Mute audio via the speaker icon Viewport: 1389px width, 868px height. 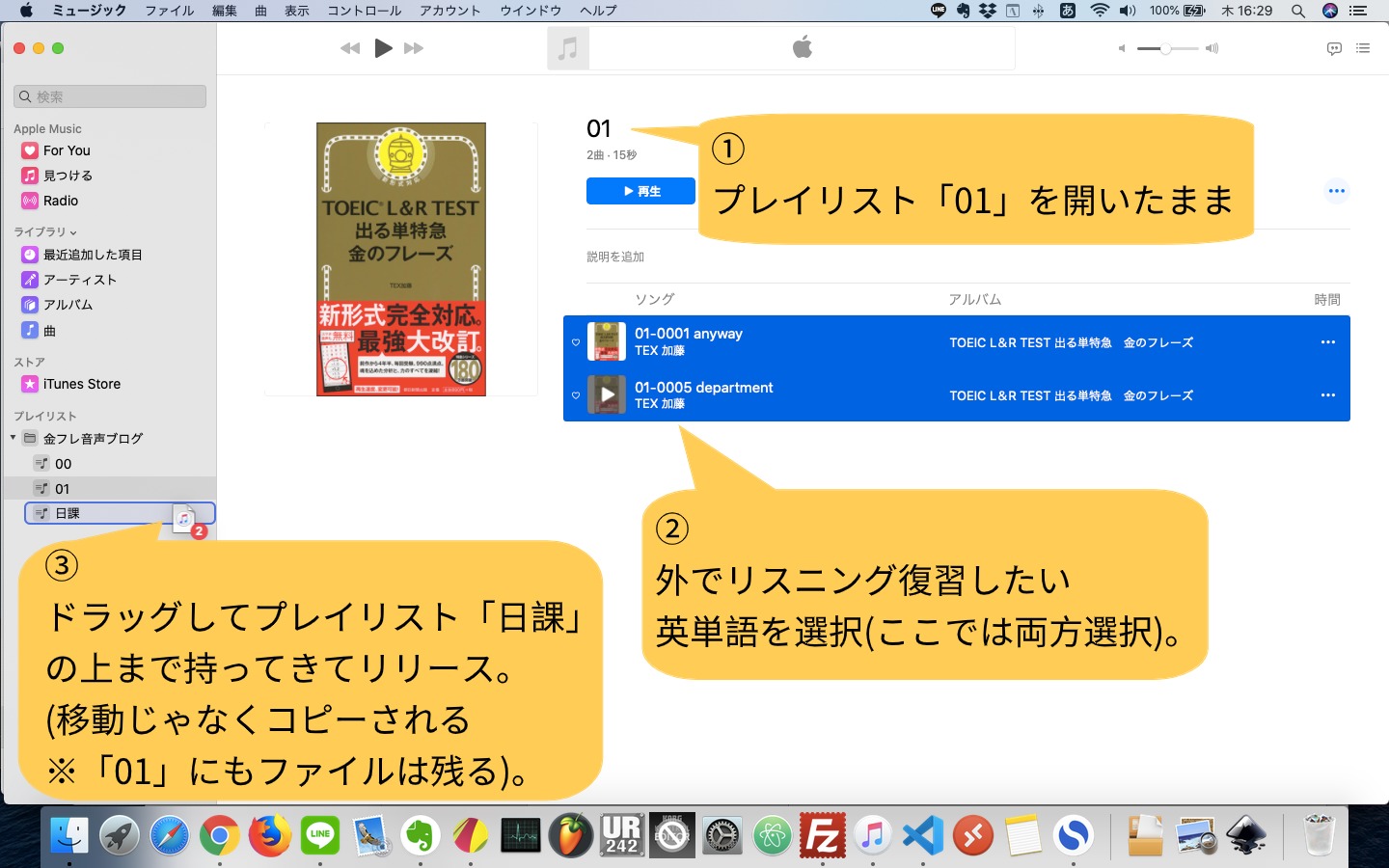(x=1120, y=48)
